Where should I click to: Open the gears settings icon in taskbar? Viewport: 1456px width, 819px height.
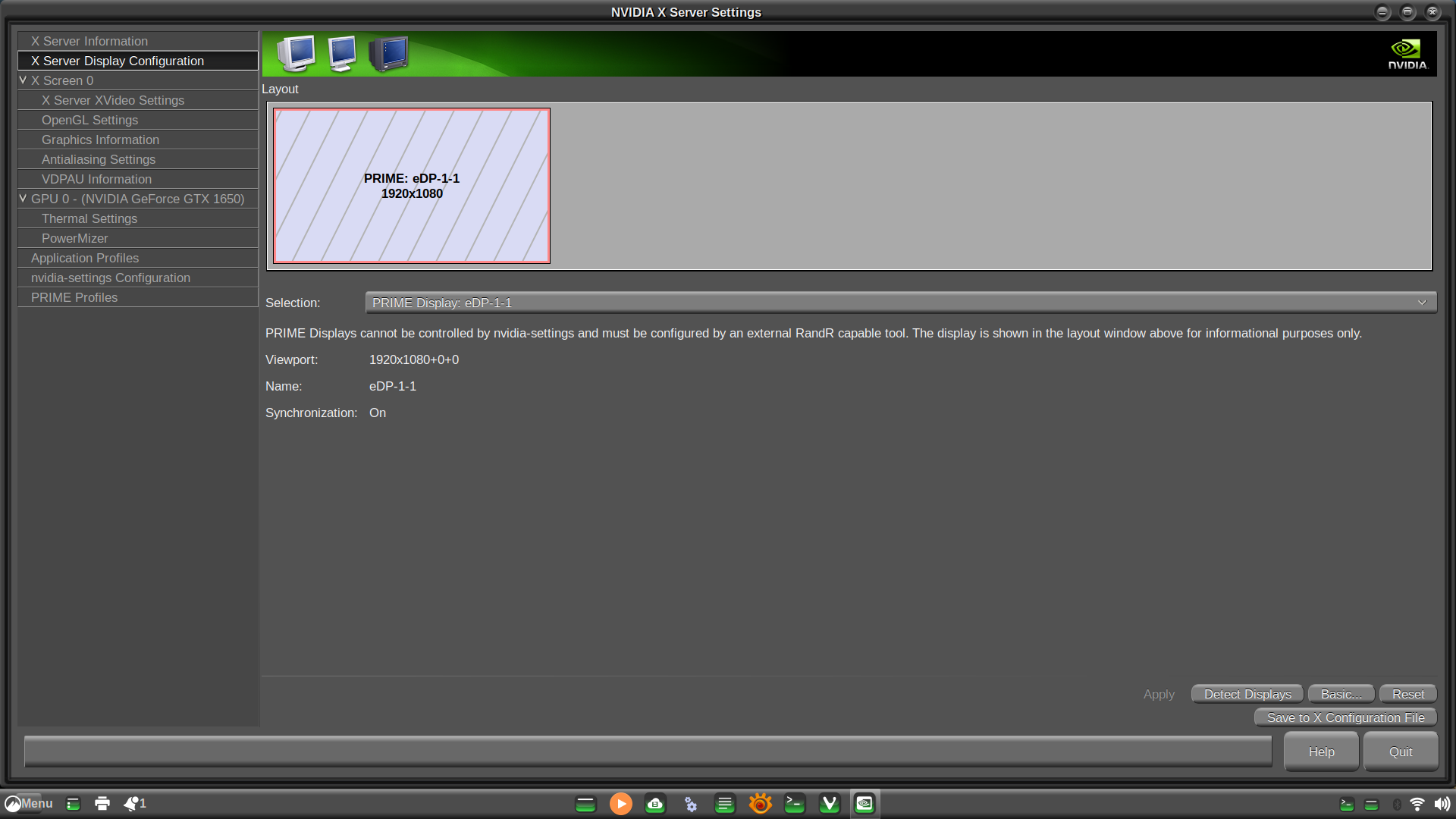[690, 803]
